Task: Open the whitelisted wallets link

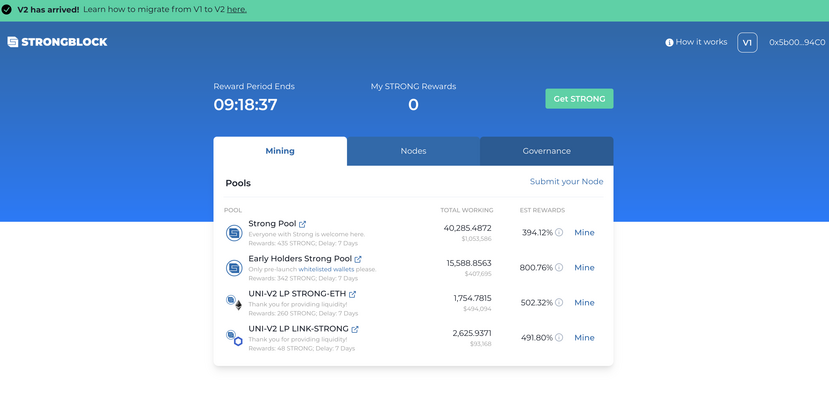Action: (326, 269)
